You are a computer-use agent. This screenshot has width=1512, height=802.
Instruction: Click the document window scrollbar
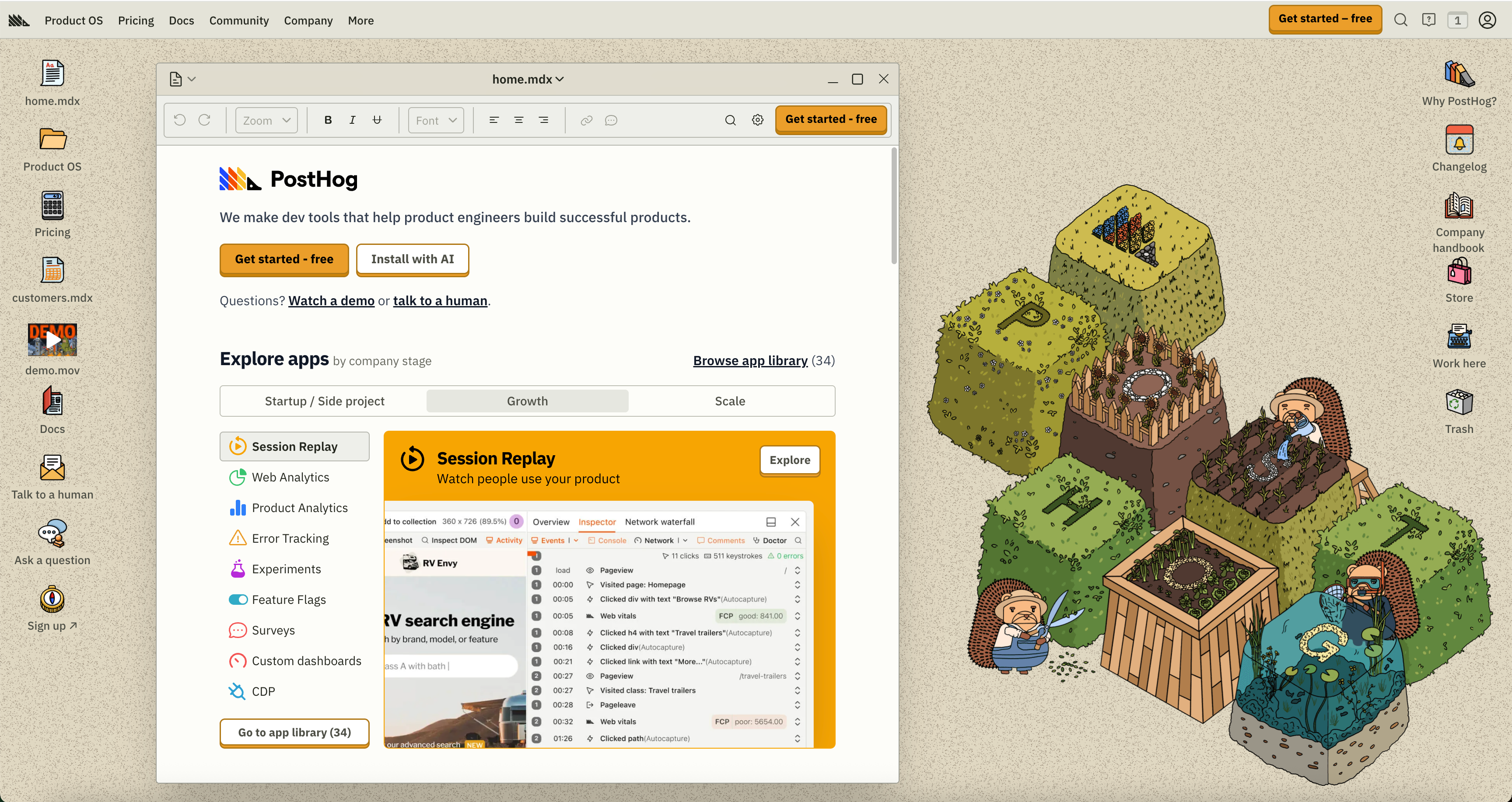tap(893, 206)
